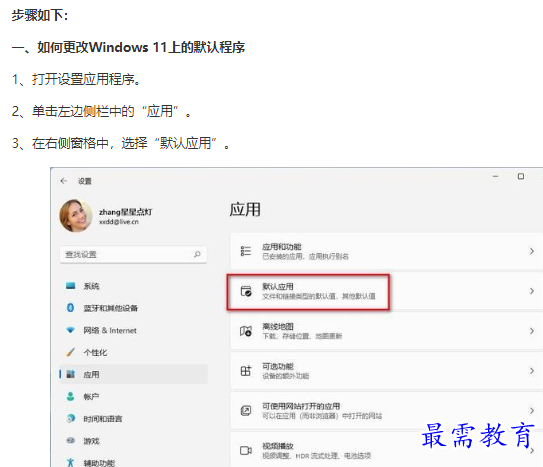Image resolution: width=543 pixels, height=467 pixels.
Task: Open 游戏 sidebar label
Action: click(x=91, y=441)
